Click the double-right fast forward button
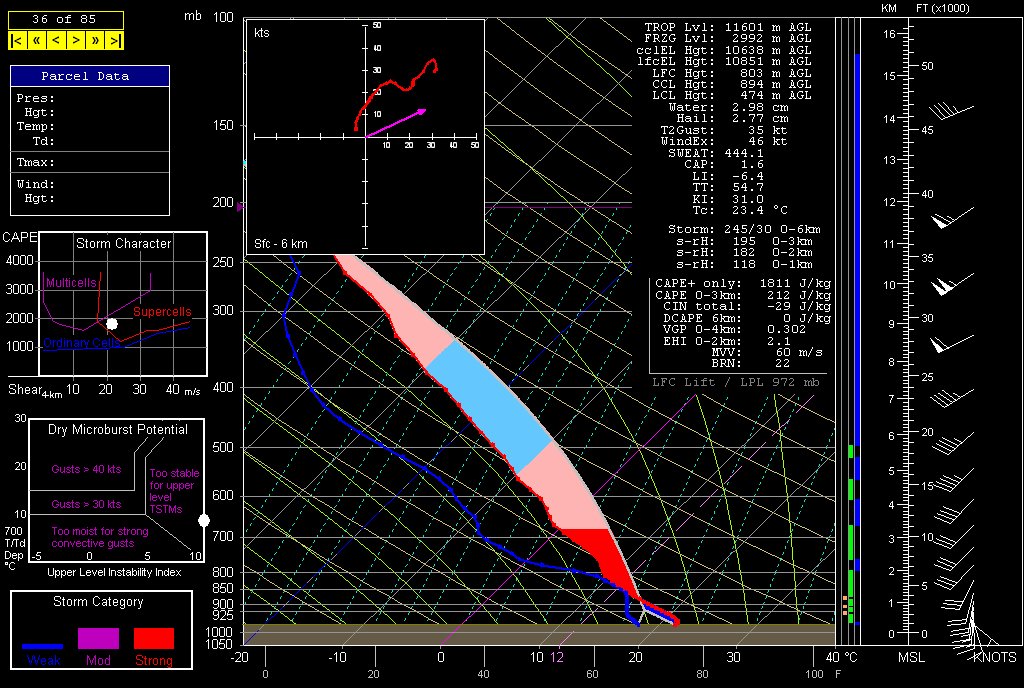This screenshot has height=688, width=1024. 96,40
